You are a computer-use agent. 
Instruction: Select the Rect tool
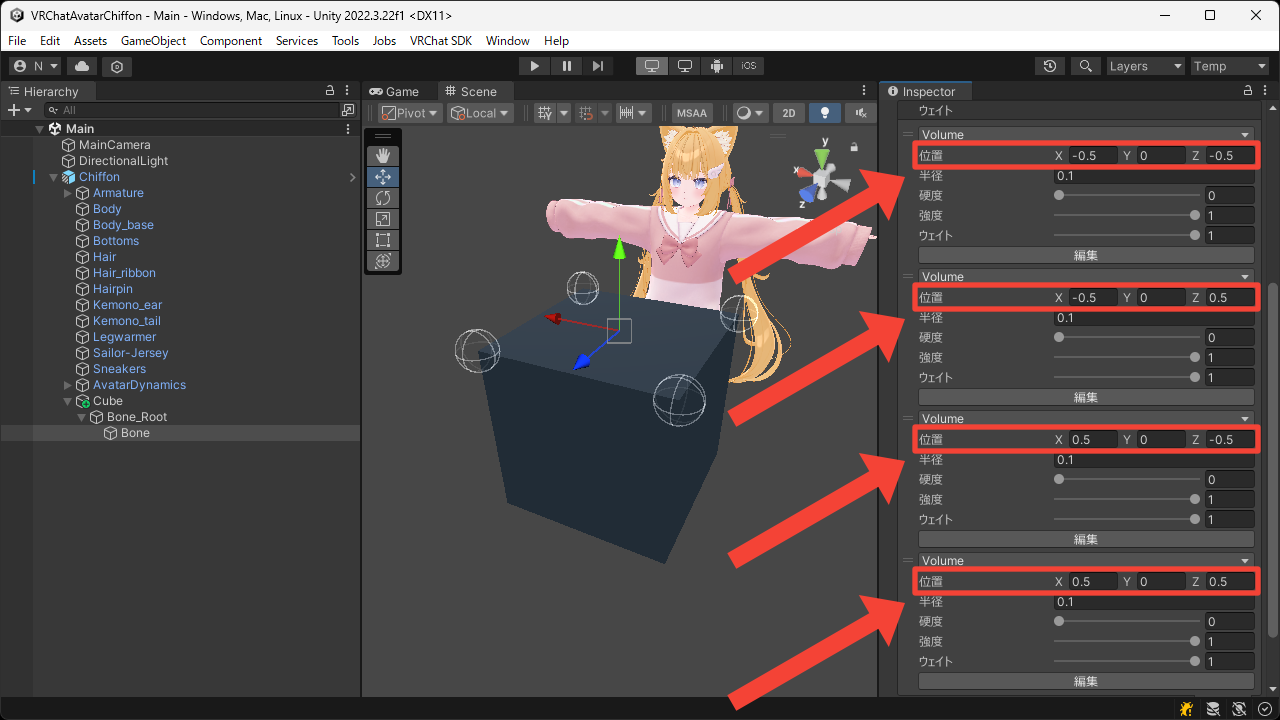point(383,240)
